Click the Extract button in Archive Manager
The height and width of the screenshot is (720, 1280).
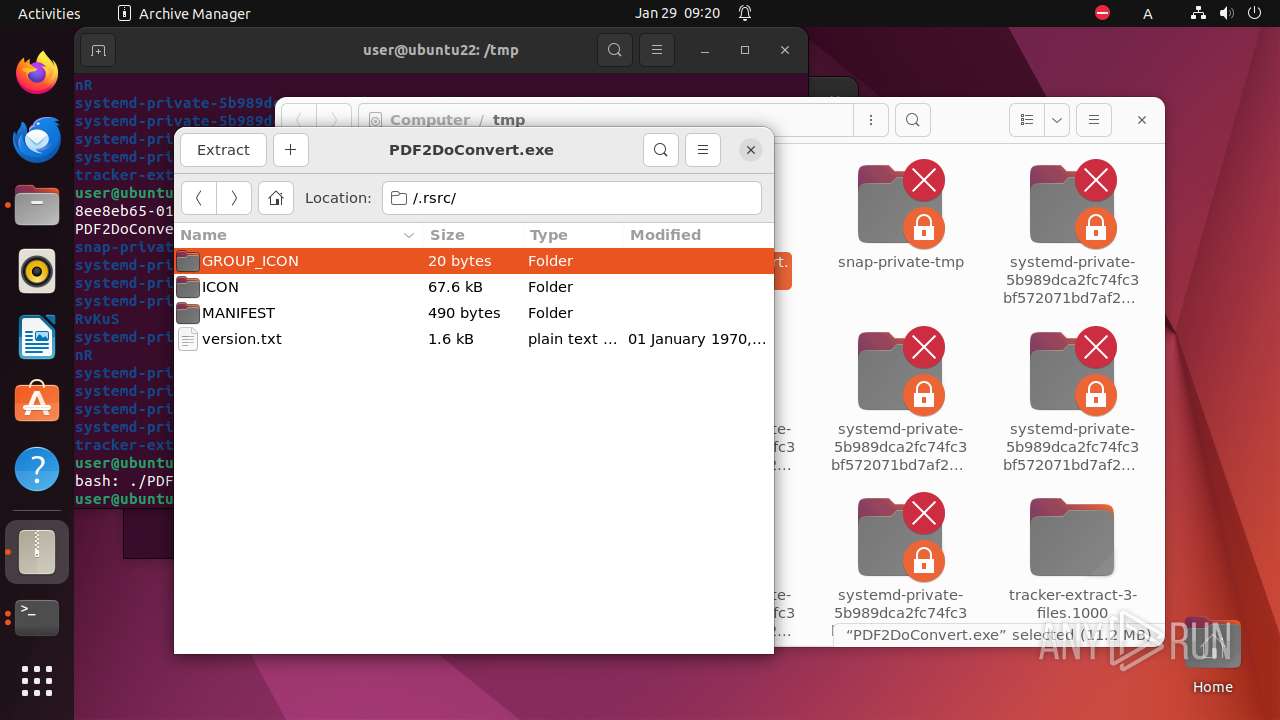(x=223, y=150)
